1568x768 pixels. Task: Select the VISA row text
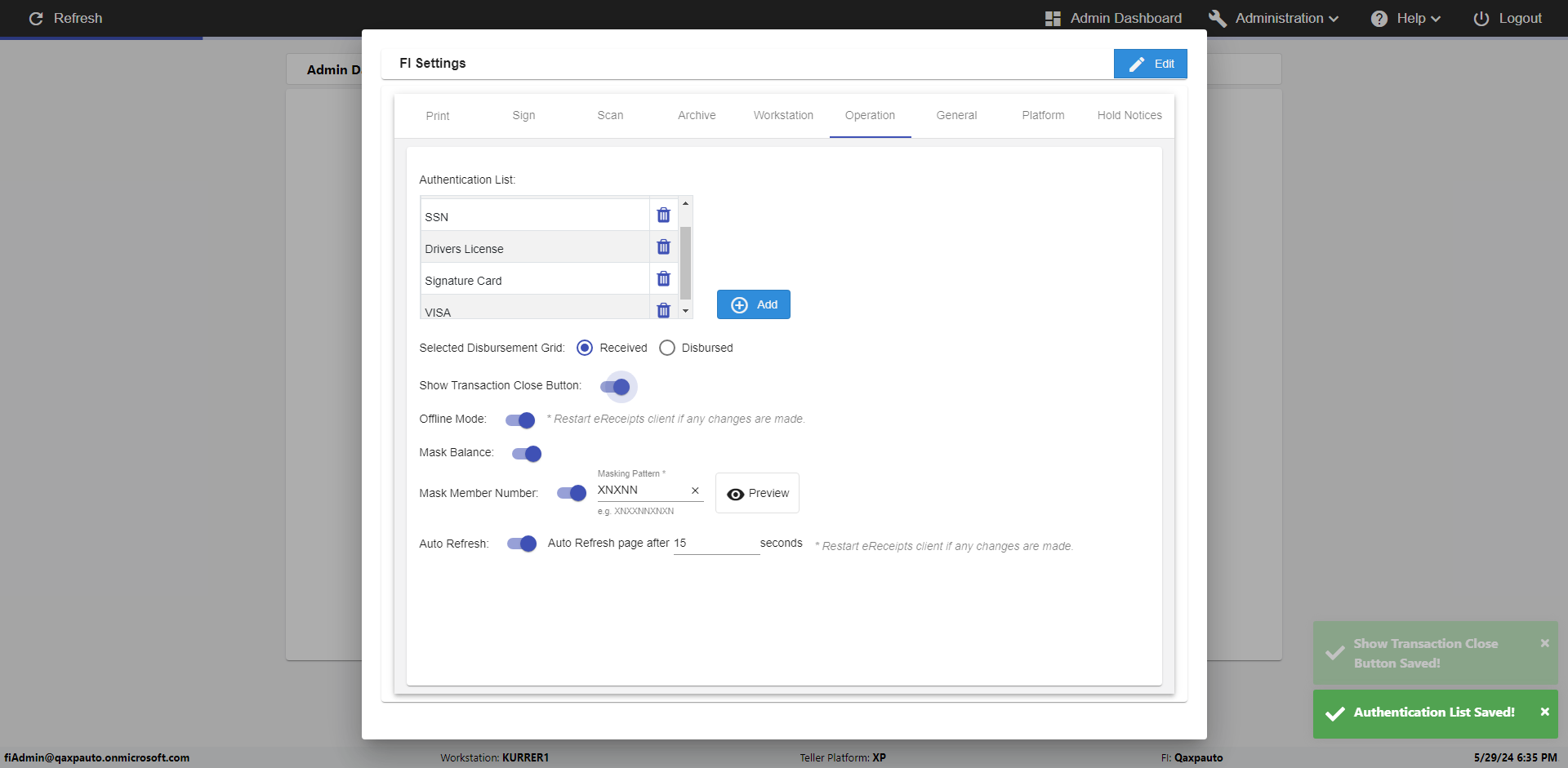(x=438, y=313)
